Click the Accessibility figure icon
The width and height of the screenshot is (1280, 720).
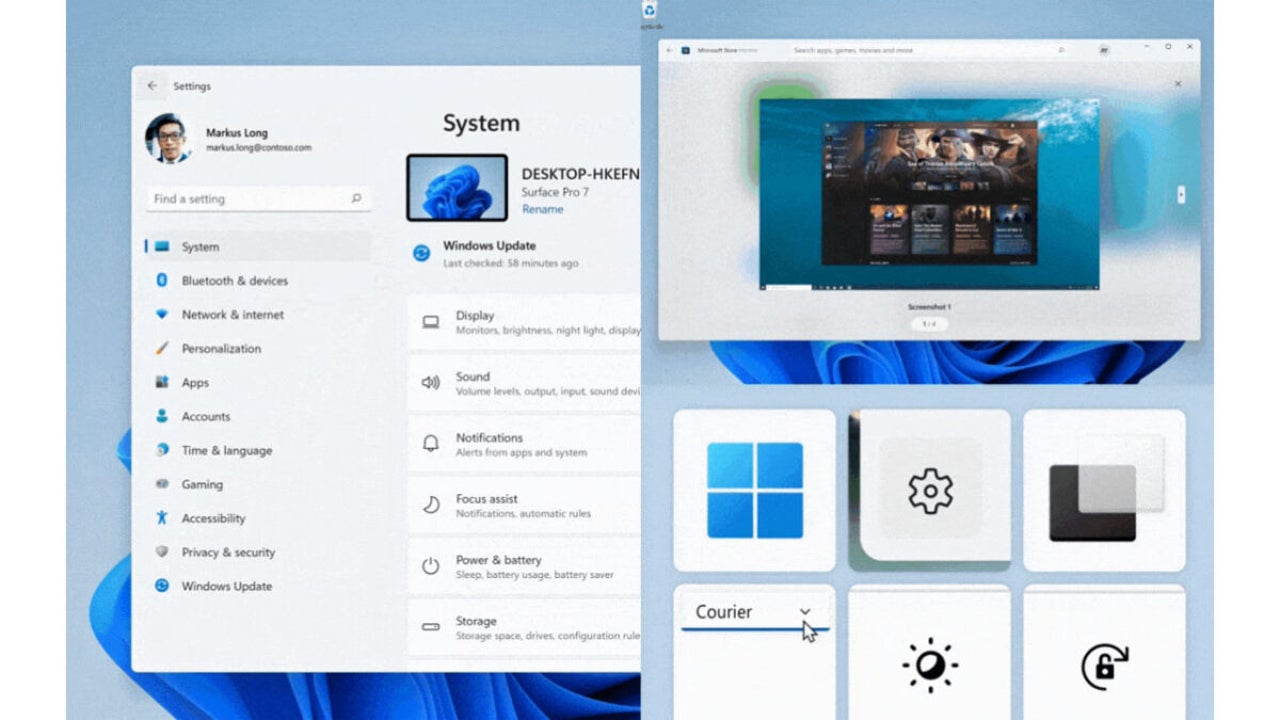(162, 518)
